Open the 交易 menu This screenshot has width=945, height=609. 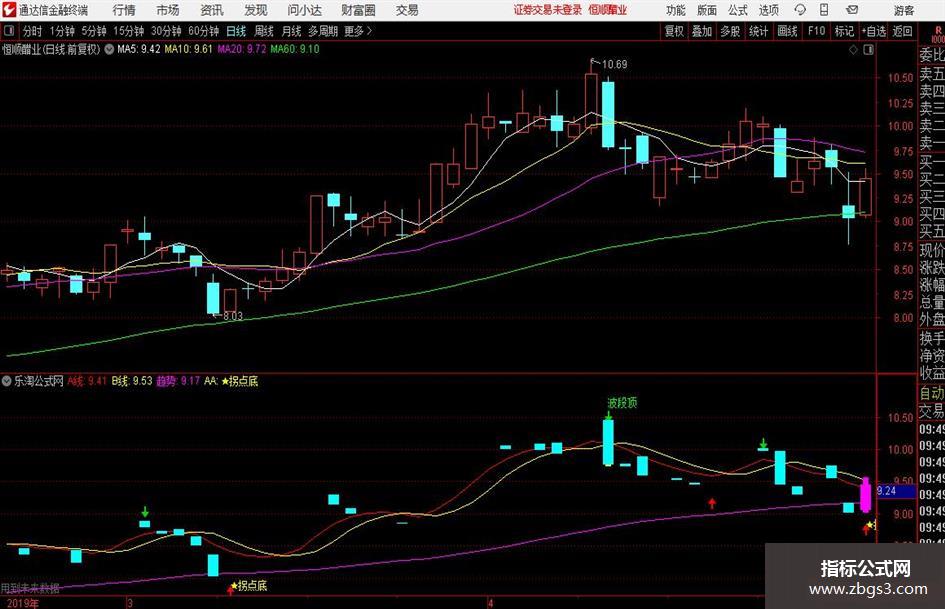click(407, 10)
